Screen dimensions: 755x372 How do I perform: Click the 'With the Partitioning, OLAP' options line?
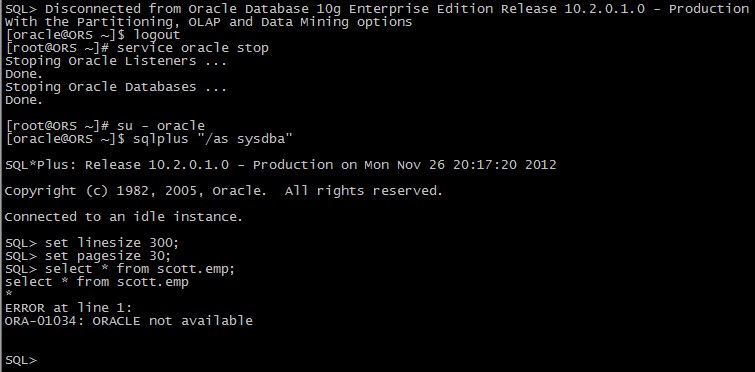[208, 22]
